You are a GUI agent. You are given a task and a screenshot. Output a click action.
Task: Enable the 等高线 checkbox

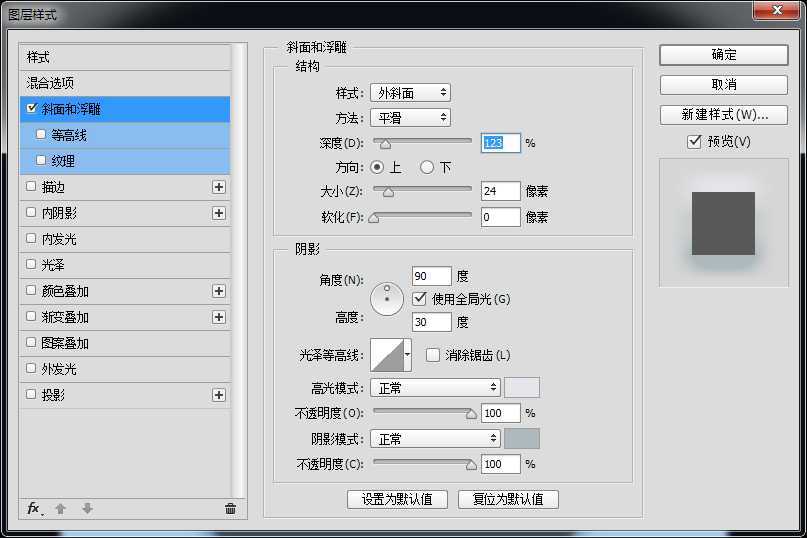(41, 134)
